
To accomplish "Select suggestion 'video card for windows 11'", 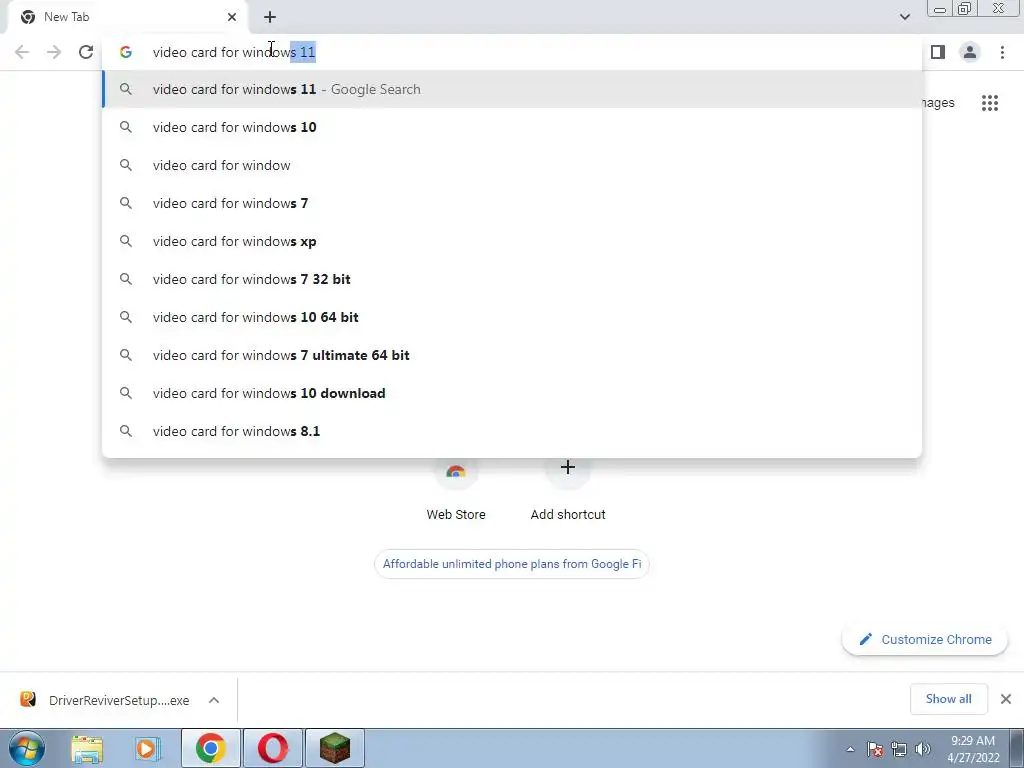I will (x=512, y=89).
